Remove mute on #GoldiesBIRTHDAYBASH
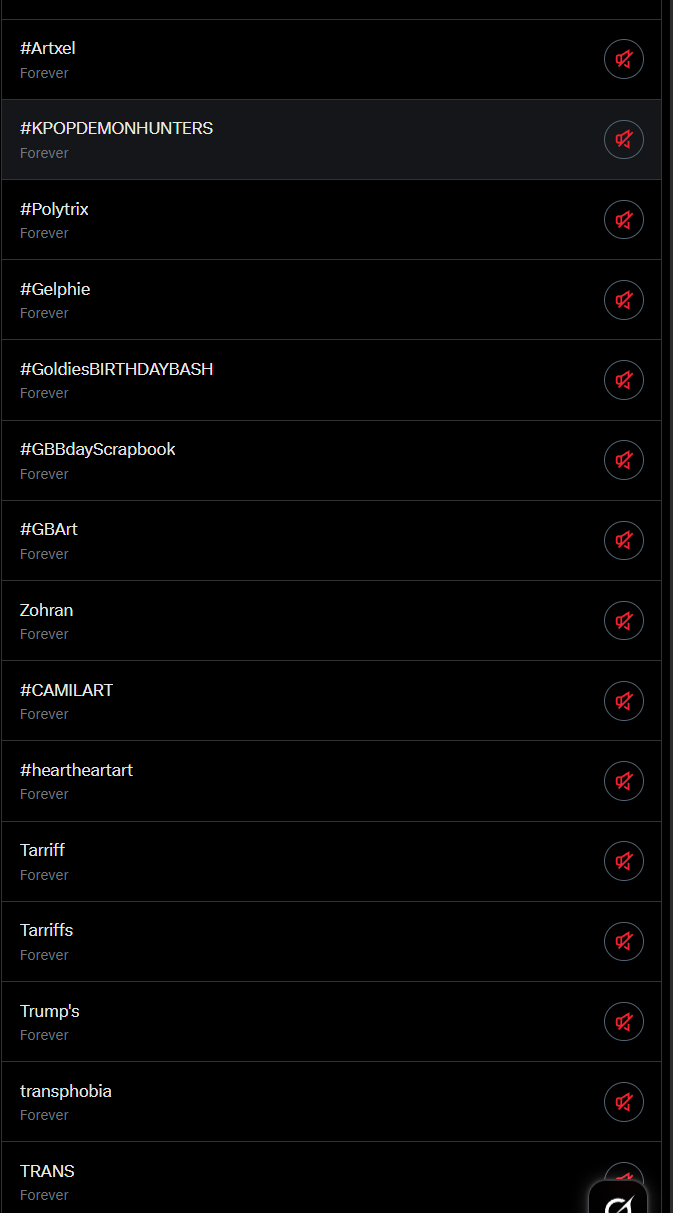673x1213 pixels. pyautogui.click(x=623, y=380)
